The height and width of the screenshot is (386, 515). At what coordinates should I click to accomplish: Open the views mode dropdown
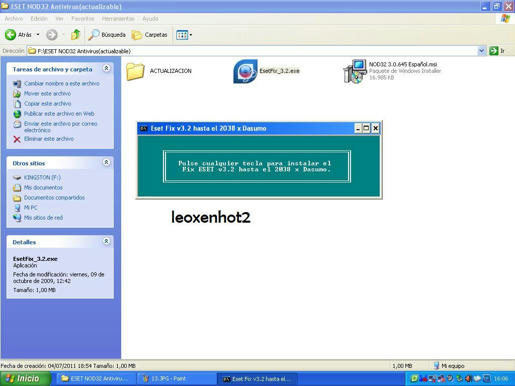(184, 35)
